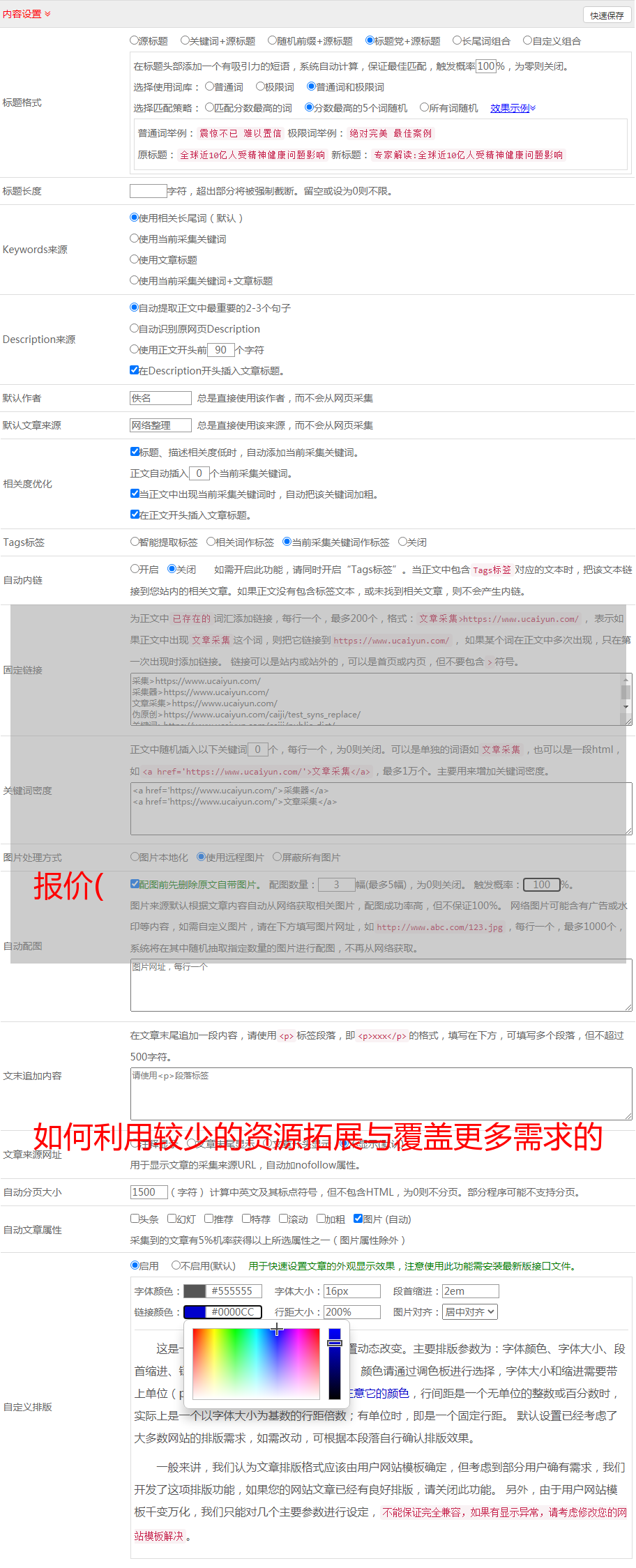Edit the Description character count field 90
This screenshot has height=1568, width=636.
click(220, 350)
